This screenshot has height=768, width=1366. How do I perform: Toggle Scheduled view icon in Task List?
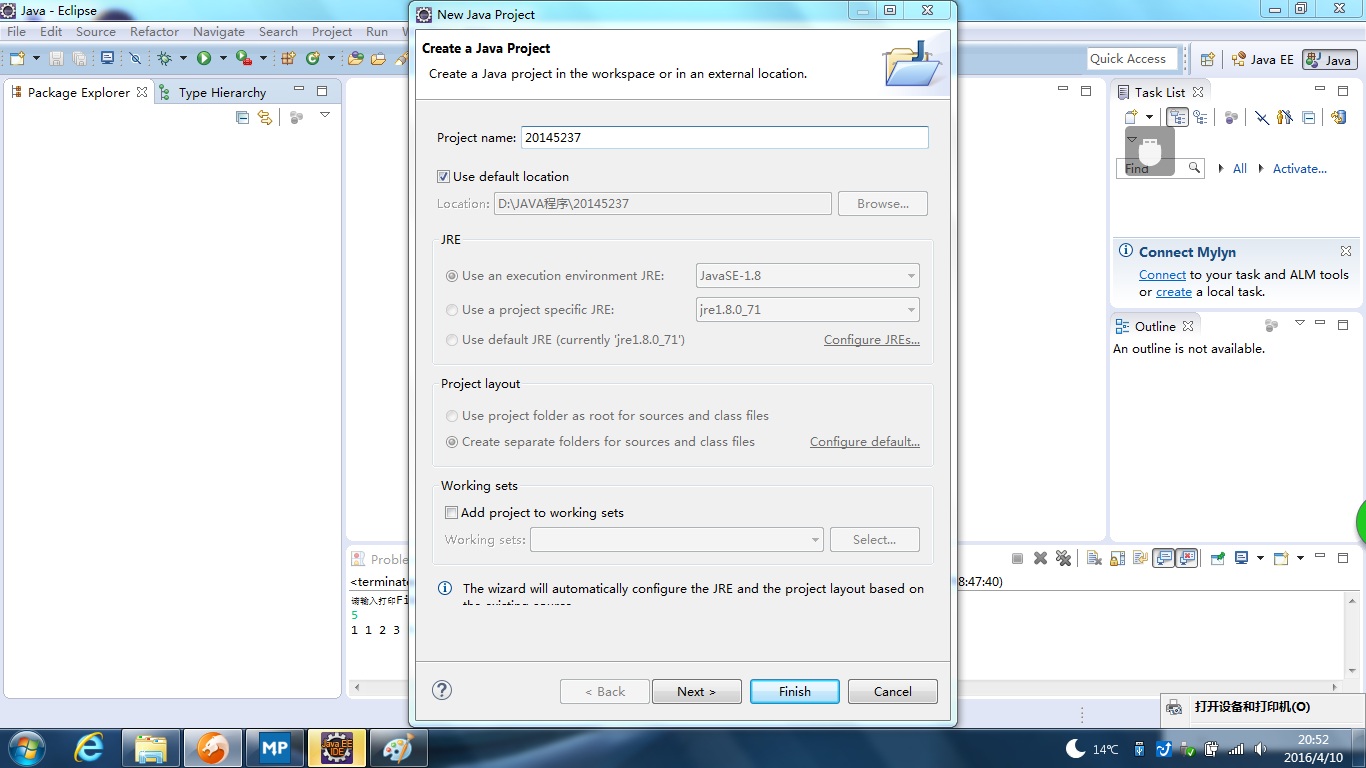(1200, 117)
